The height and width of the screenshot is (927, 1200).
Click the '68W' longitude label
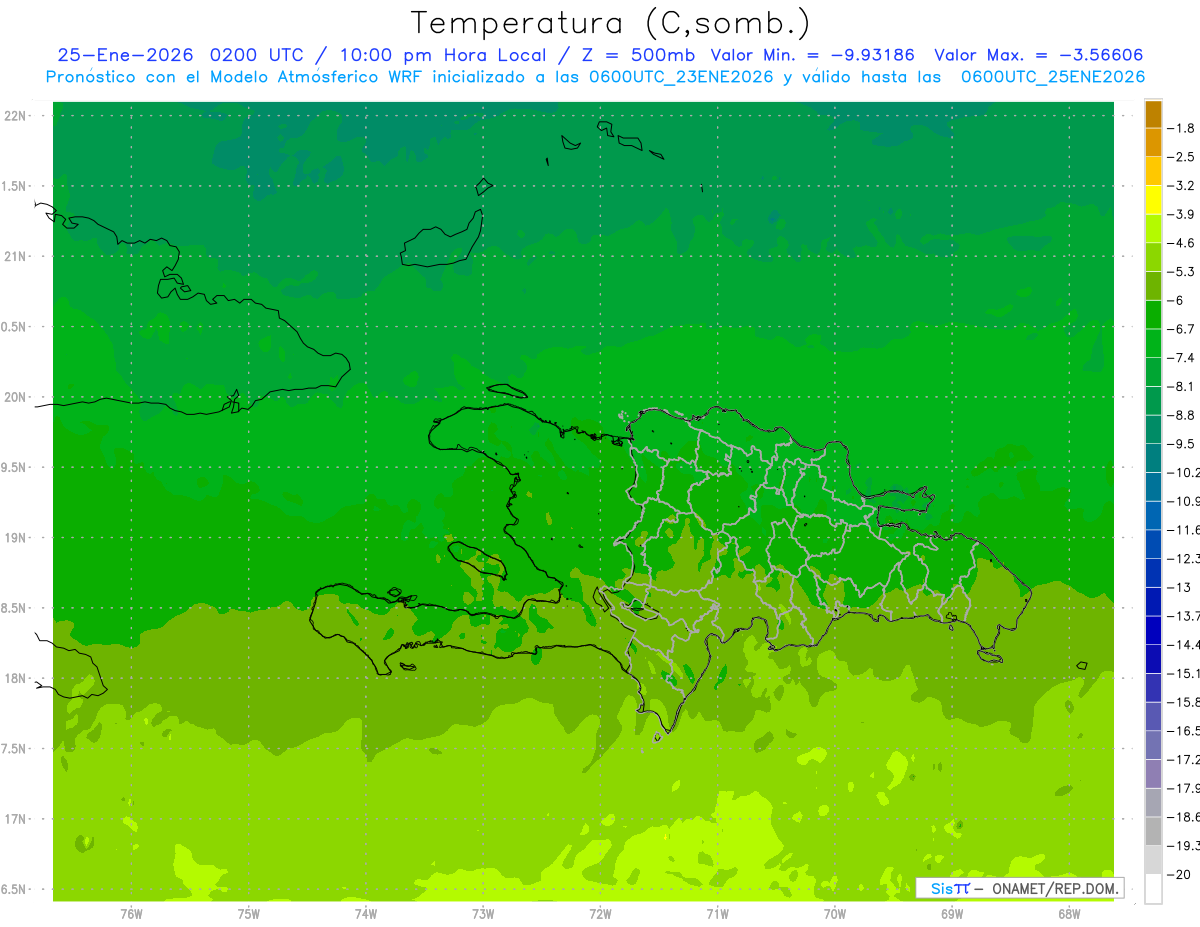pos(1069,914)
